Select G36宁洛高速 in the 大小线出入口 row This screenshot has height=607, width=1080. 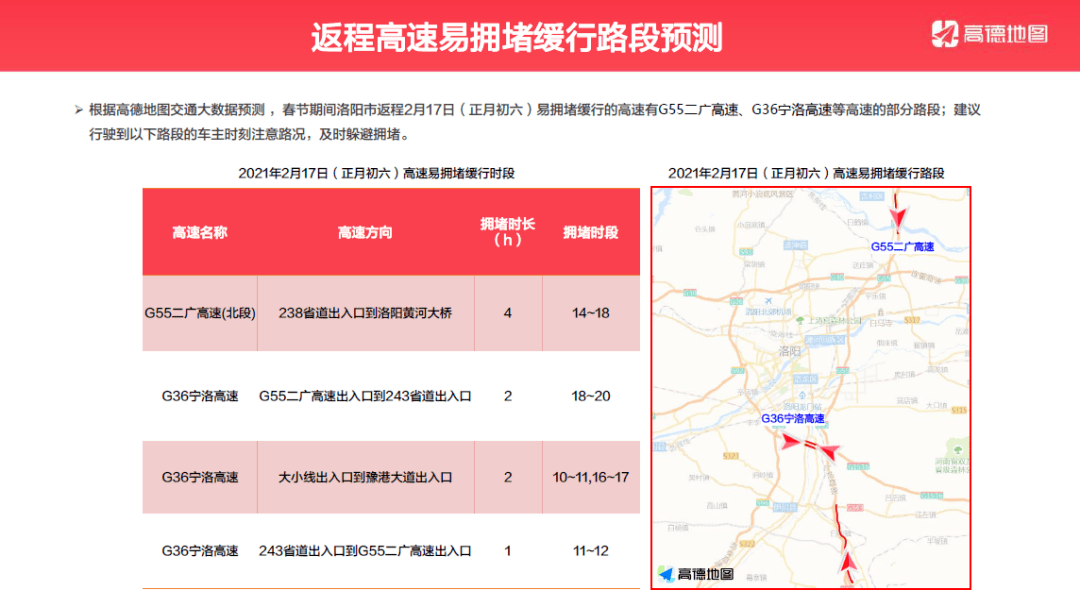(x=200, y=477)
